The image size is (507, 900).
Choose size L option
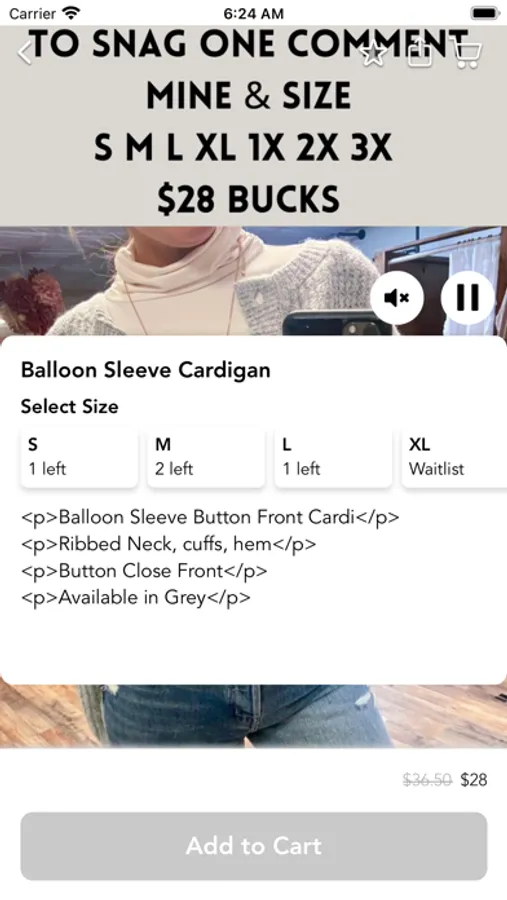[333, 457]
